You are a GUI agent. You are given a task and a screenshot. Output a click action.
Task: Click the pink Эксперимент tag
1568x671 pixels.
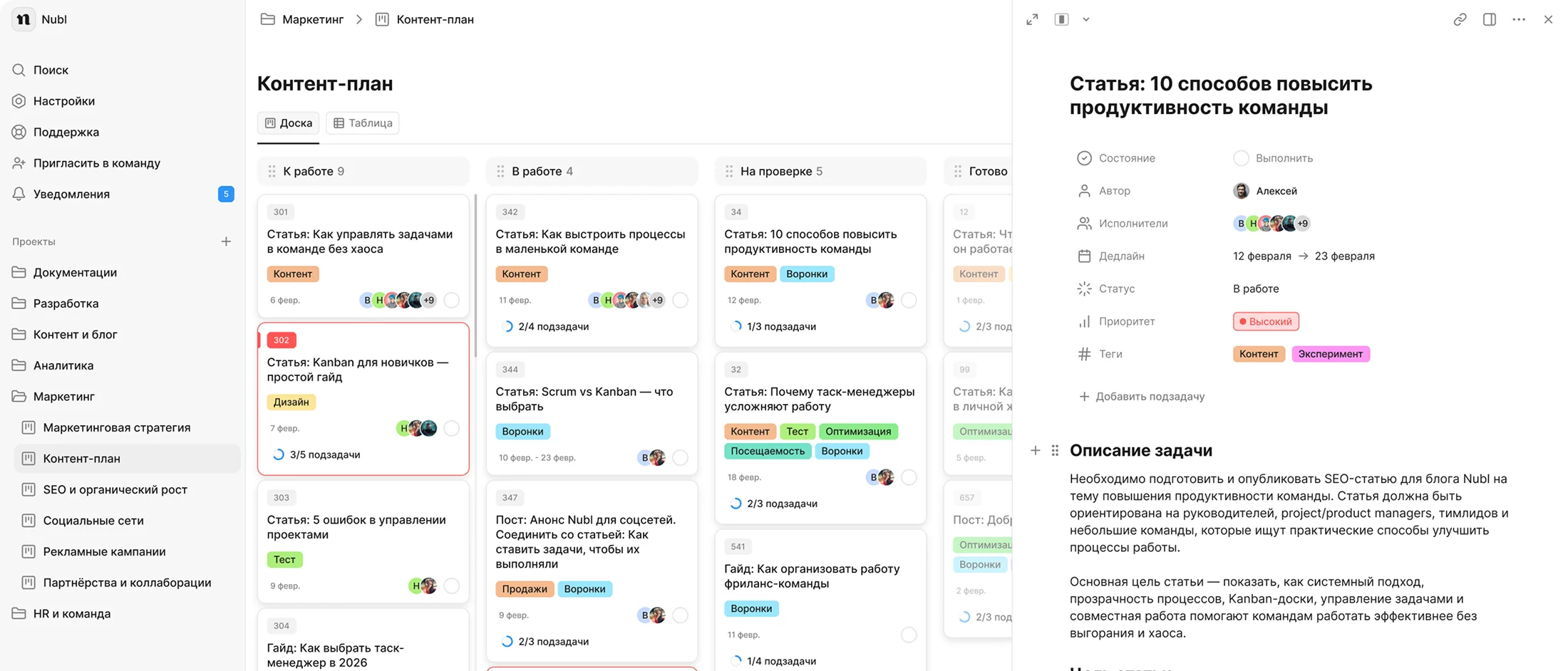(1330, 354)
